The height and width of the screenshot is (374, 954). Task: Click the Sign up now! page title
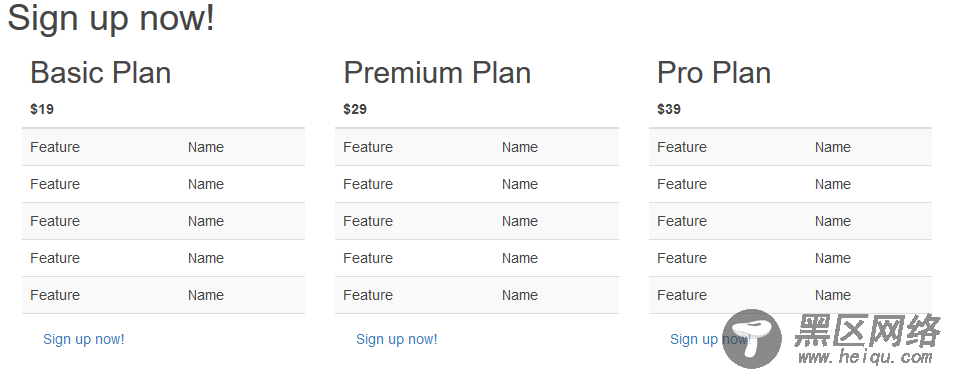(111, 17)
